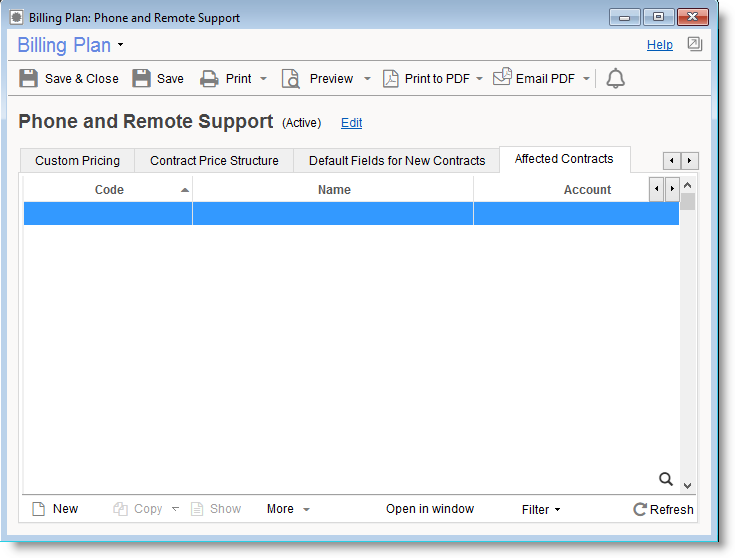Click the pop-out window icon beside Help

(x=694, y=45)
